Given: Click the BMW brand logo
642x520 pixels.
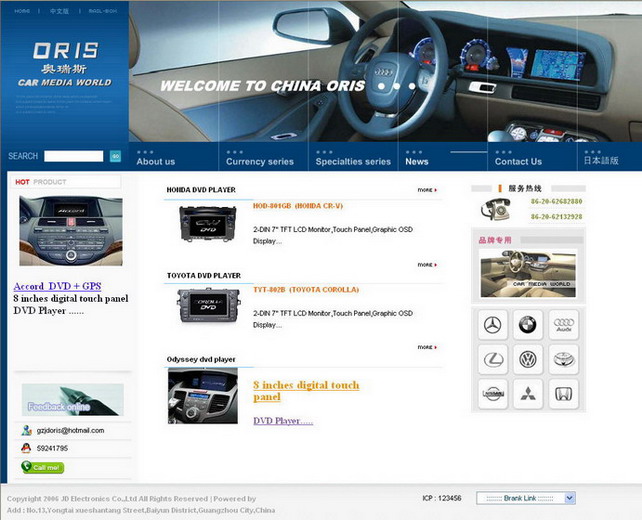Looking at the screenshot, I should (528, 325).
